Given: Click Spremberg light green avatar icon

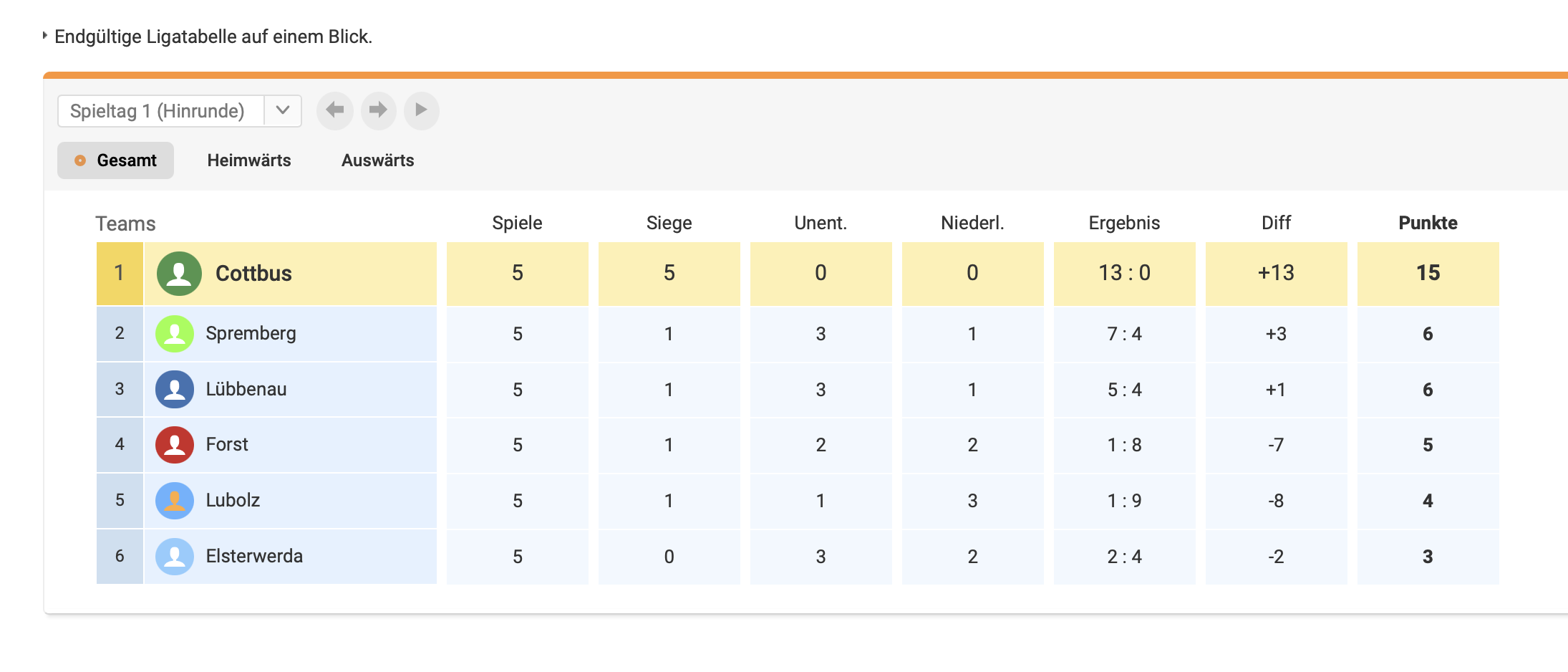Looking at the screenshot, I should coord(175,334).
